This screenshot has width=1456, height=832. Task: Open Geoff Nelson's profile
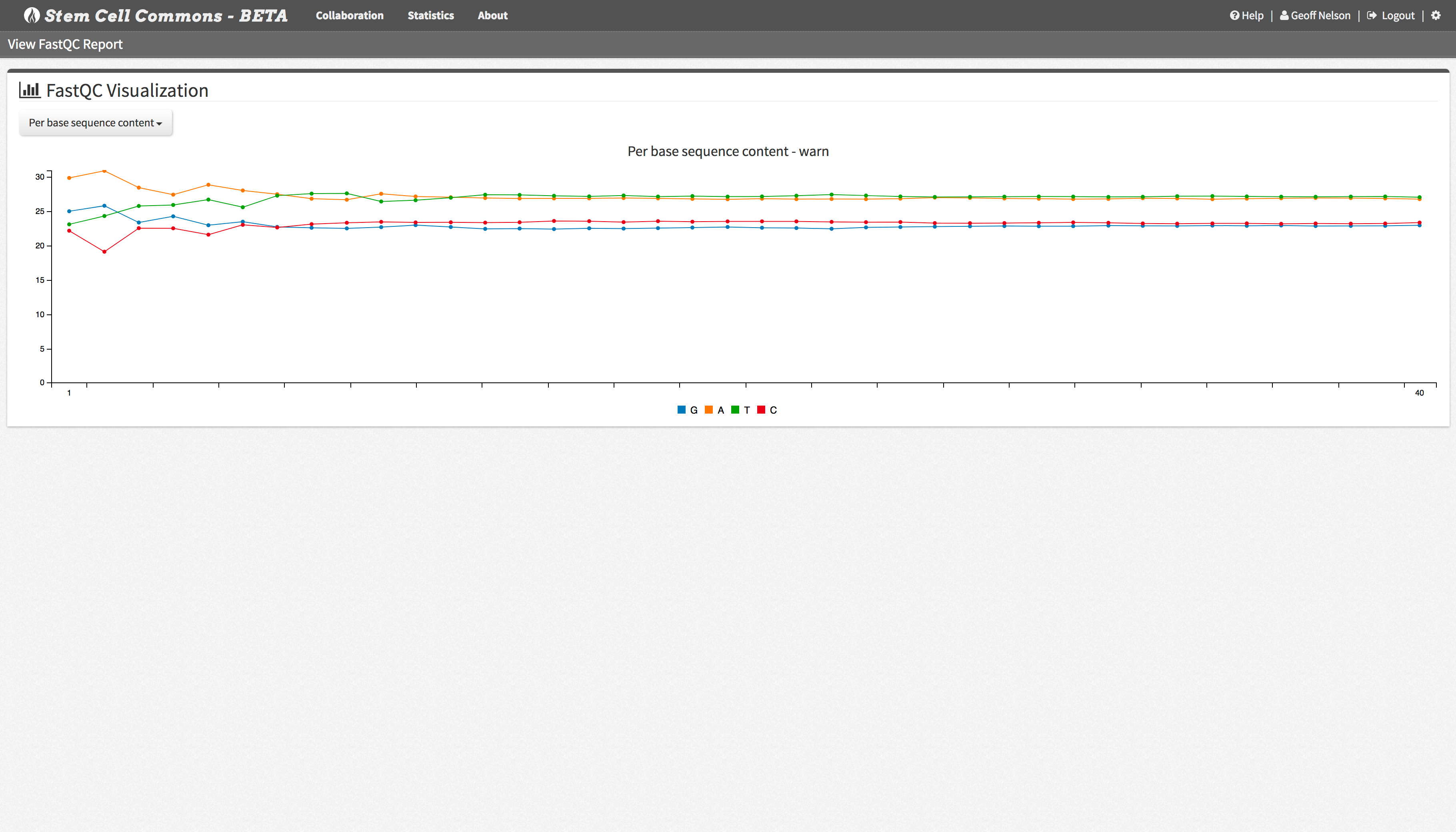pos(1320,16)
